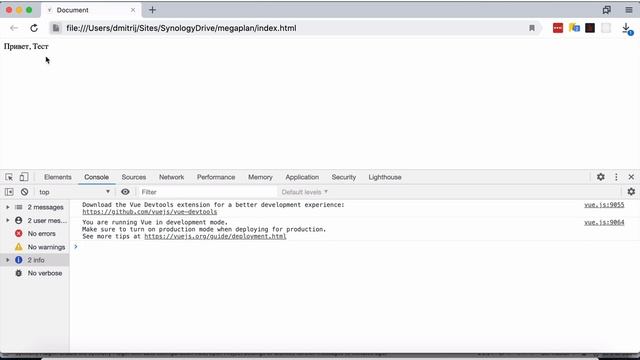Click the macOS green fullscreen window button
640x360 pixels.
click(29, 10)
